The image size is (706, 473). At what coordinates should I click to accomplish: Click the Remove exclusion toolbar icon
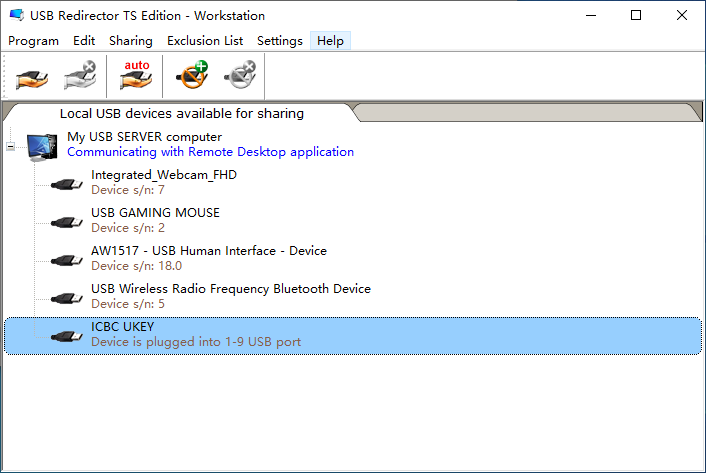[240, 75]
